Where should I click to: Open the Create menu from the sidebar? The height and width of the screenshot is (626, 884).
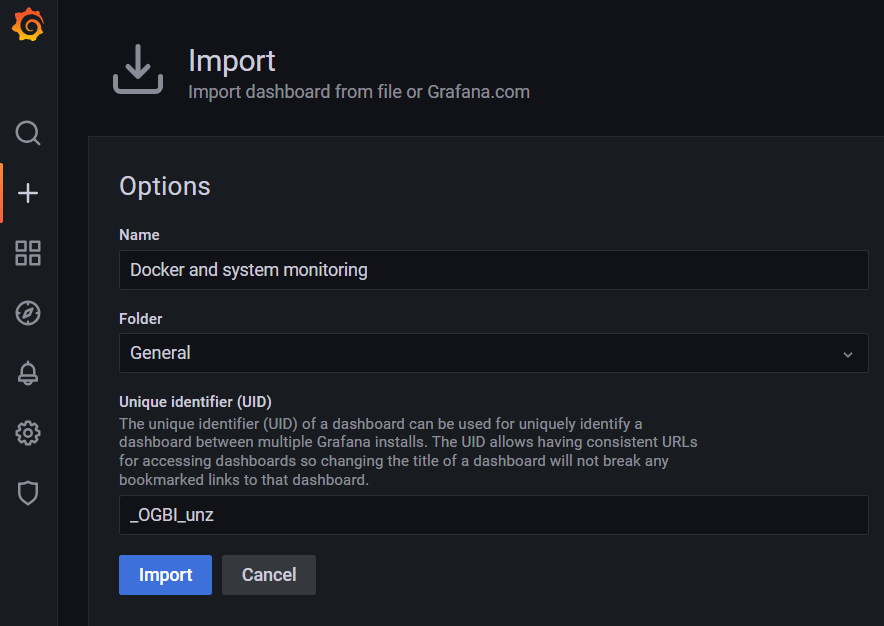point(27,193)
